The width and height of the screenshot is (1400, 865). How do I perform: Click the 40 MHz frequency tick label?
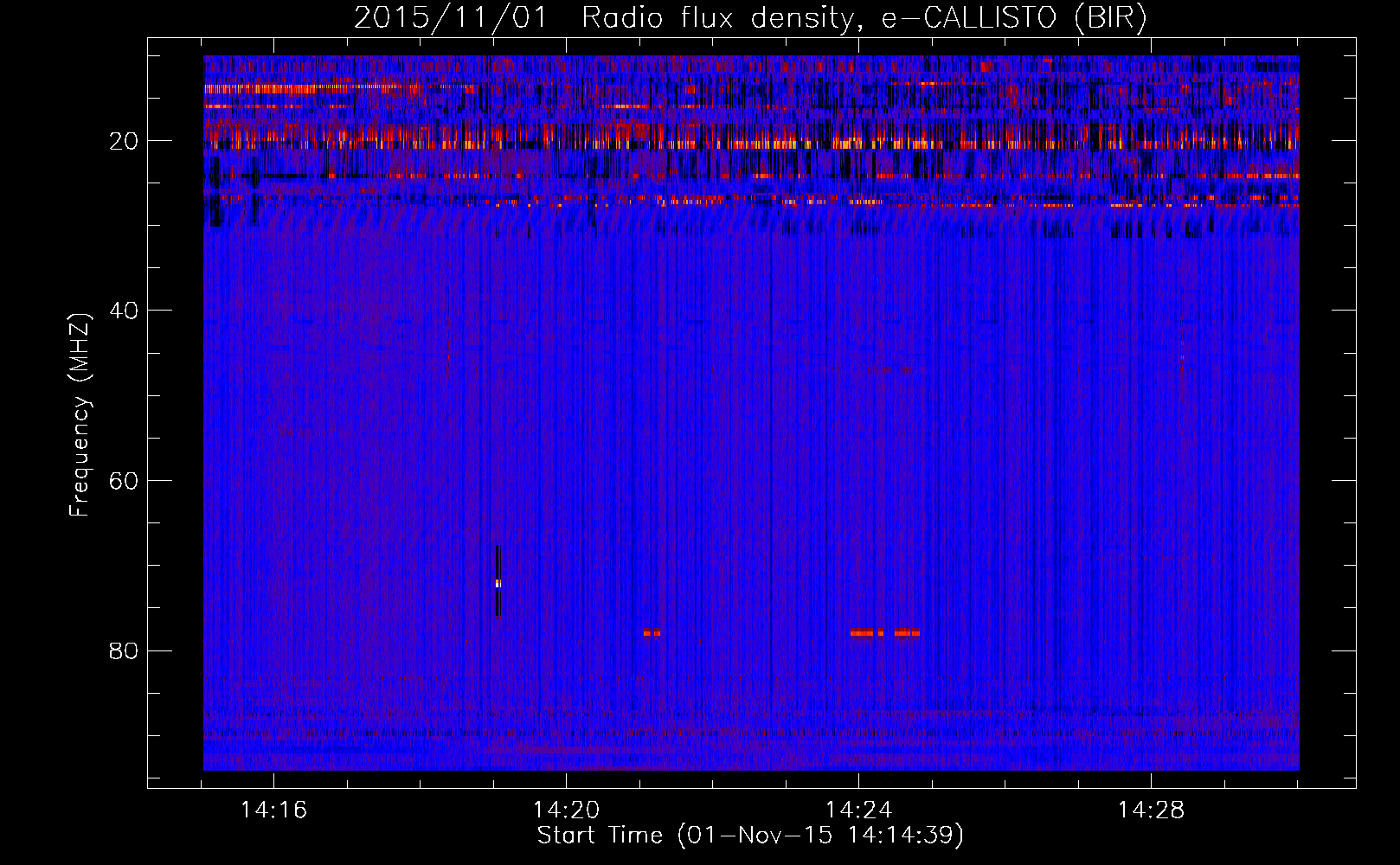[x=124, y=311]
